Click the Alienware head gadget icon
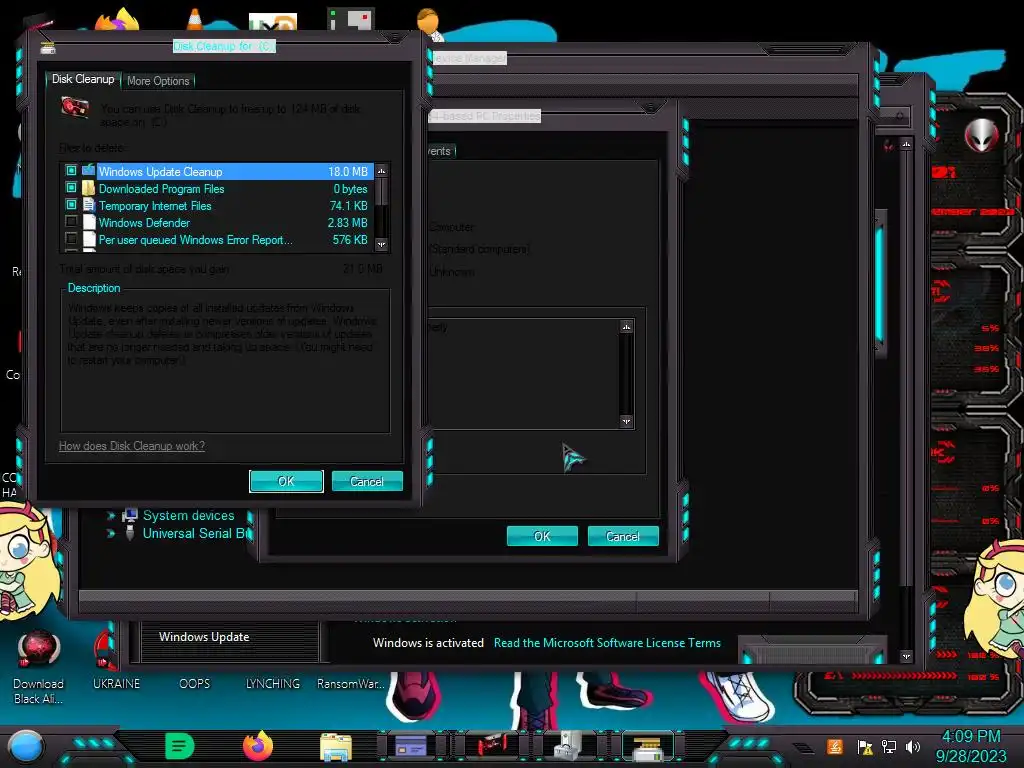Image resolution: width=1024 pixels, height=768 pixels. click(981, 136)
